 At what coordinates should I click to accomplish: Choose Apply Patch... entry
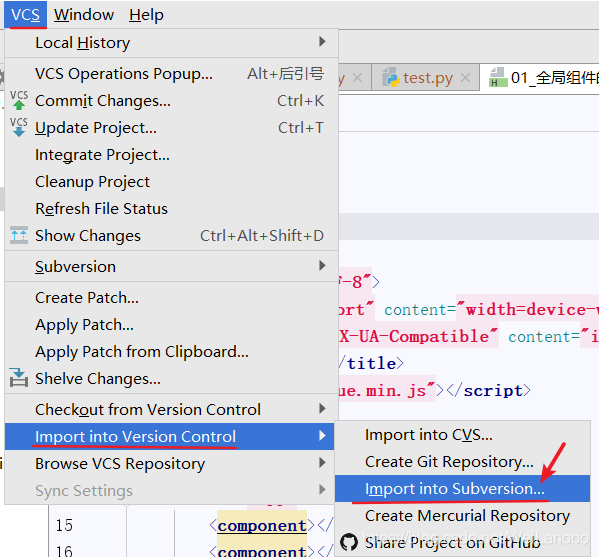[x=172, y=325]
